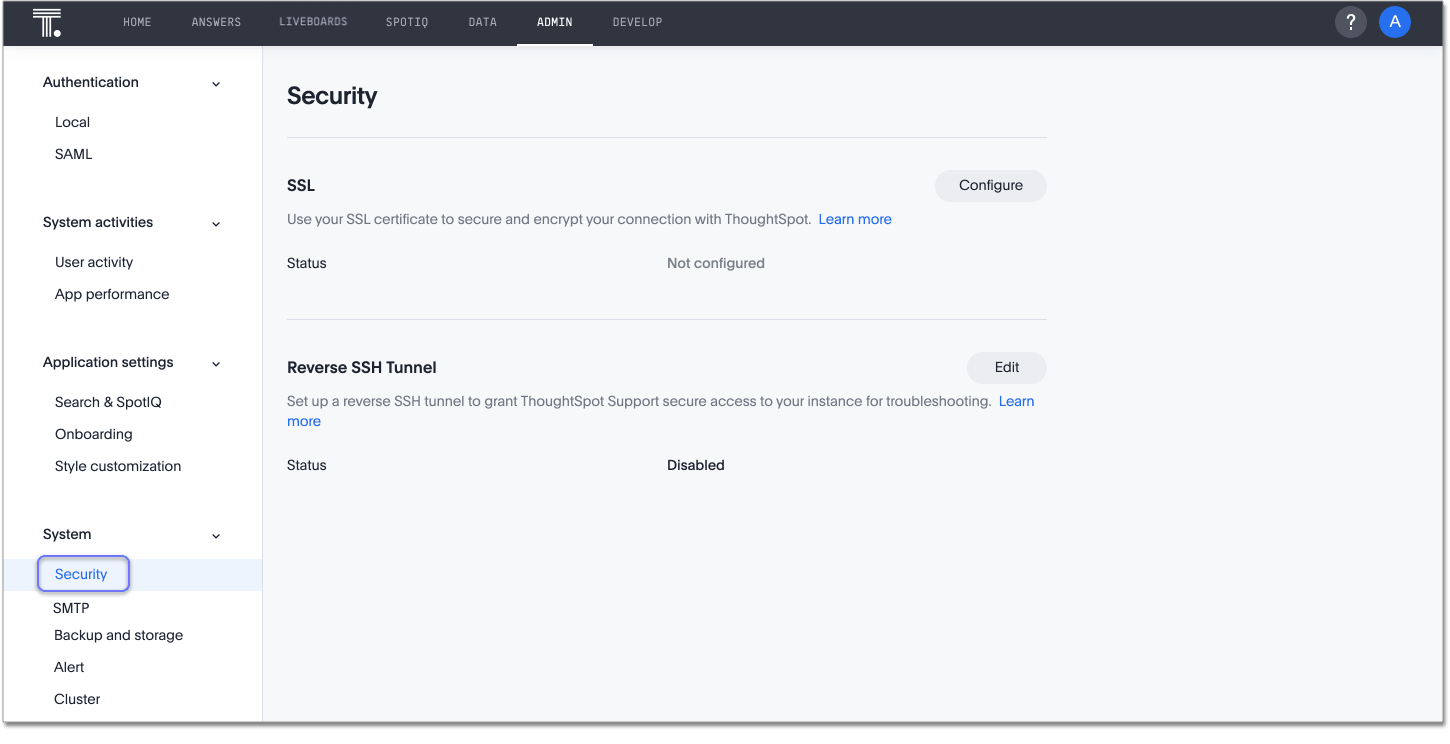Open the SSL Learn more link

click(854, 218)
